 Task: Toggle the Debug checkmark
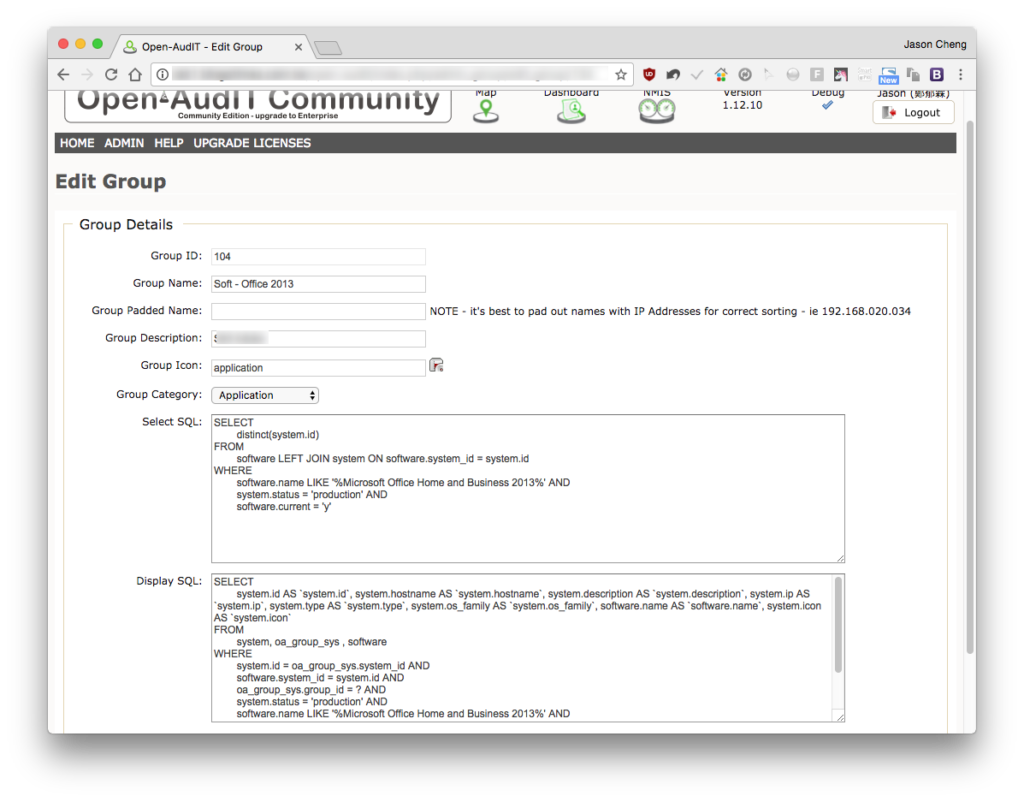coord(827,105)
